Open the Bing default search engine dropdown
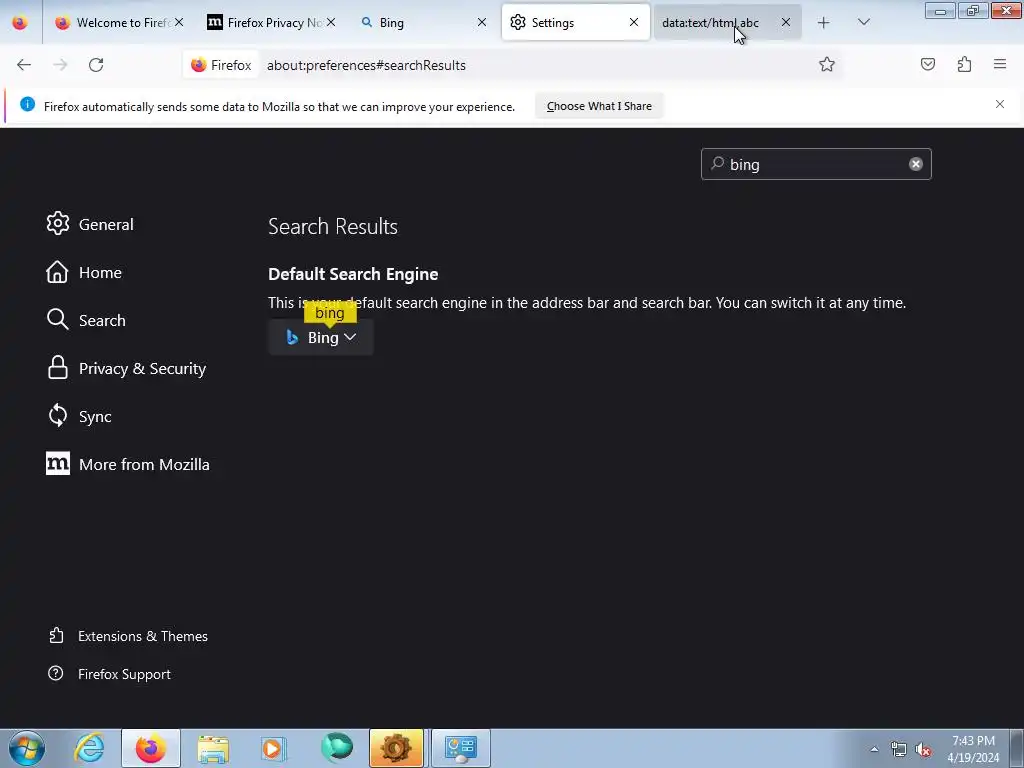Image resolution: width=1024 pixels, height=768 pixels. point(321,337)
